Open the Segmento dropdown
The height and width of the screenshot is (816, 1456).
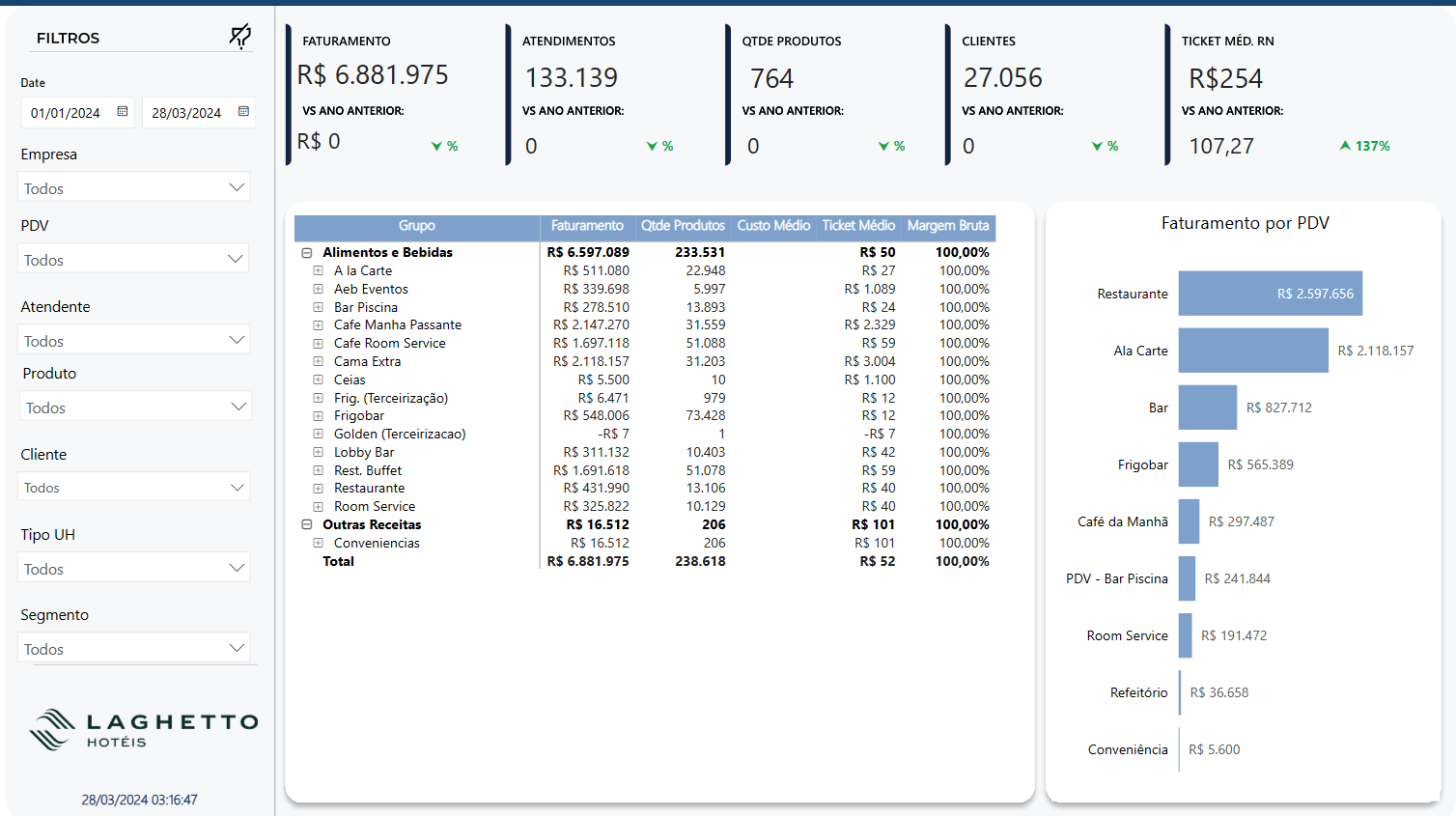pyautogui.click(x=134, y=648)
